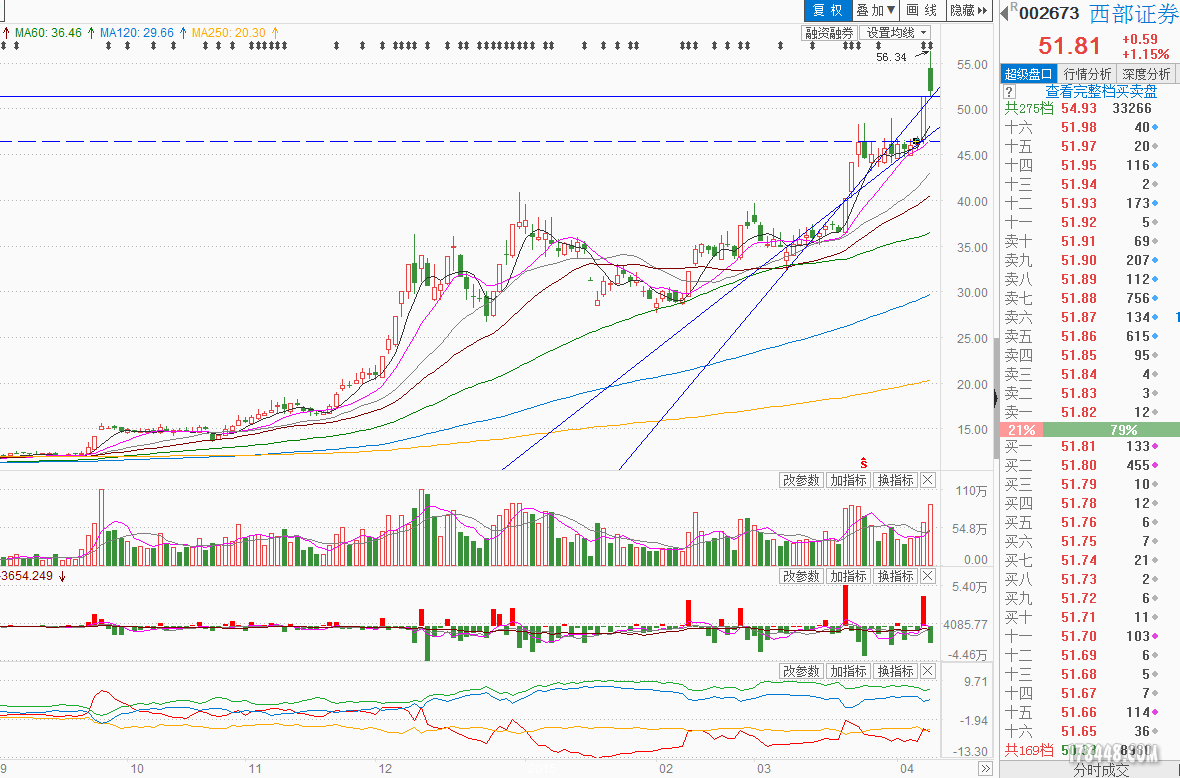Click the diamond marker beside volume 756
This screenshot has height=778, width=1180.
(1155, 299)
